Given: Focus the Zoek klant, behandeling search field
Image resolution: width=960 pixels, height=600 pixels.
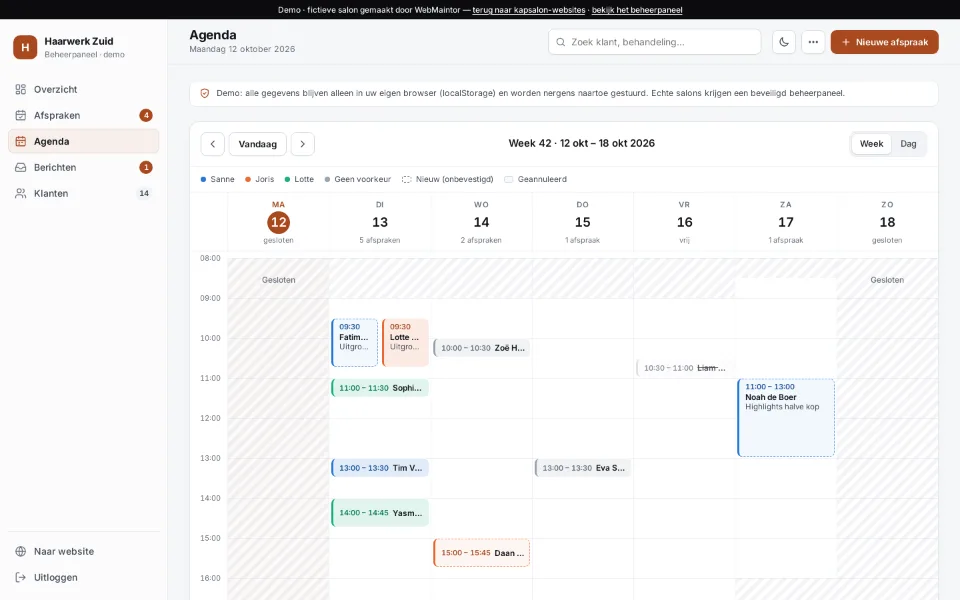Looking at the screenshot, I should coord(654,42).
